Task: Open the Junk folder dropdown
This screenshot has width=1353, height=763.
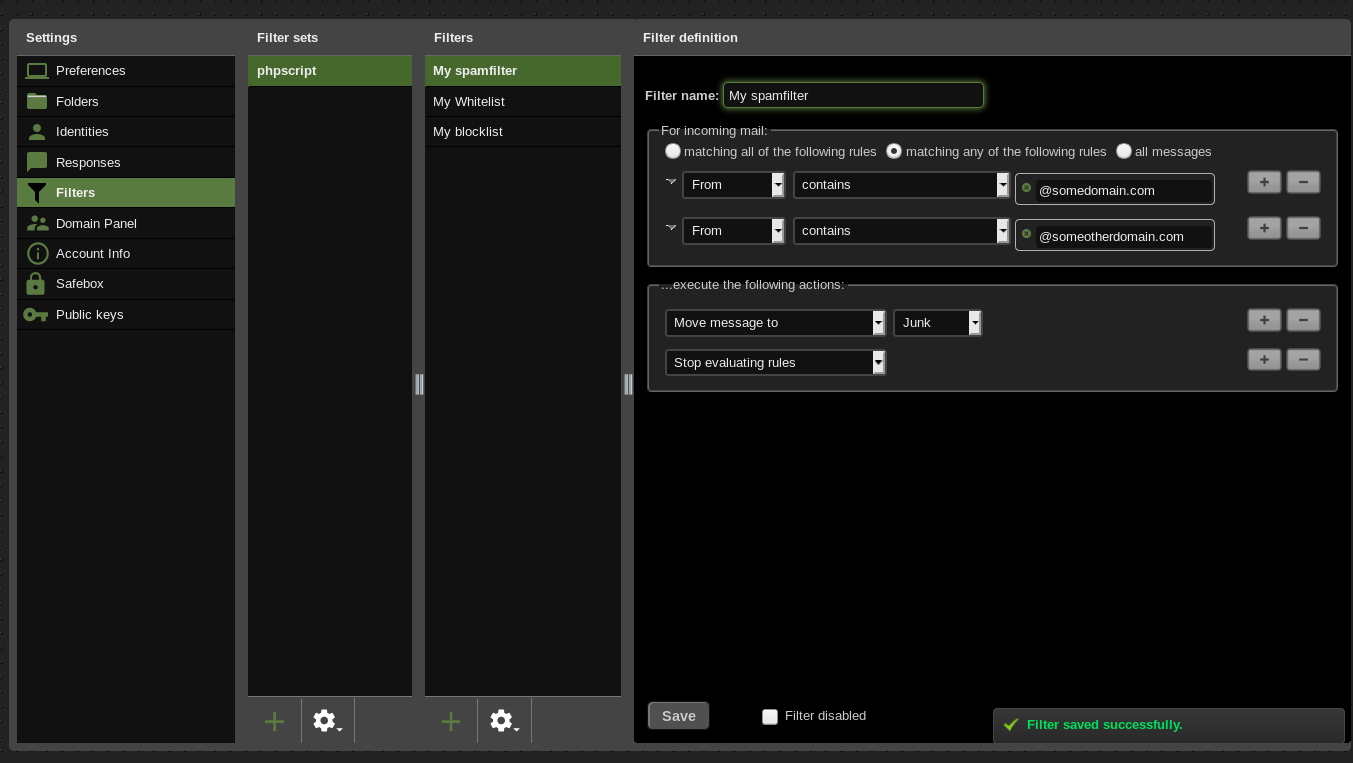Action: [937, 323]
